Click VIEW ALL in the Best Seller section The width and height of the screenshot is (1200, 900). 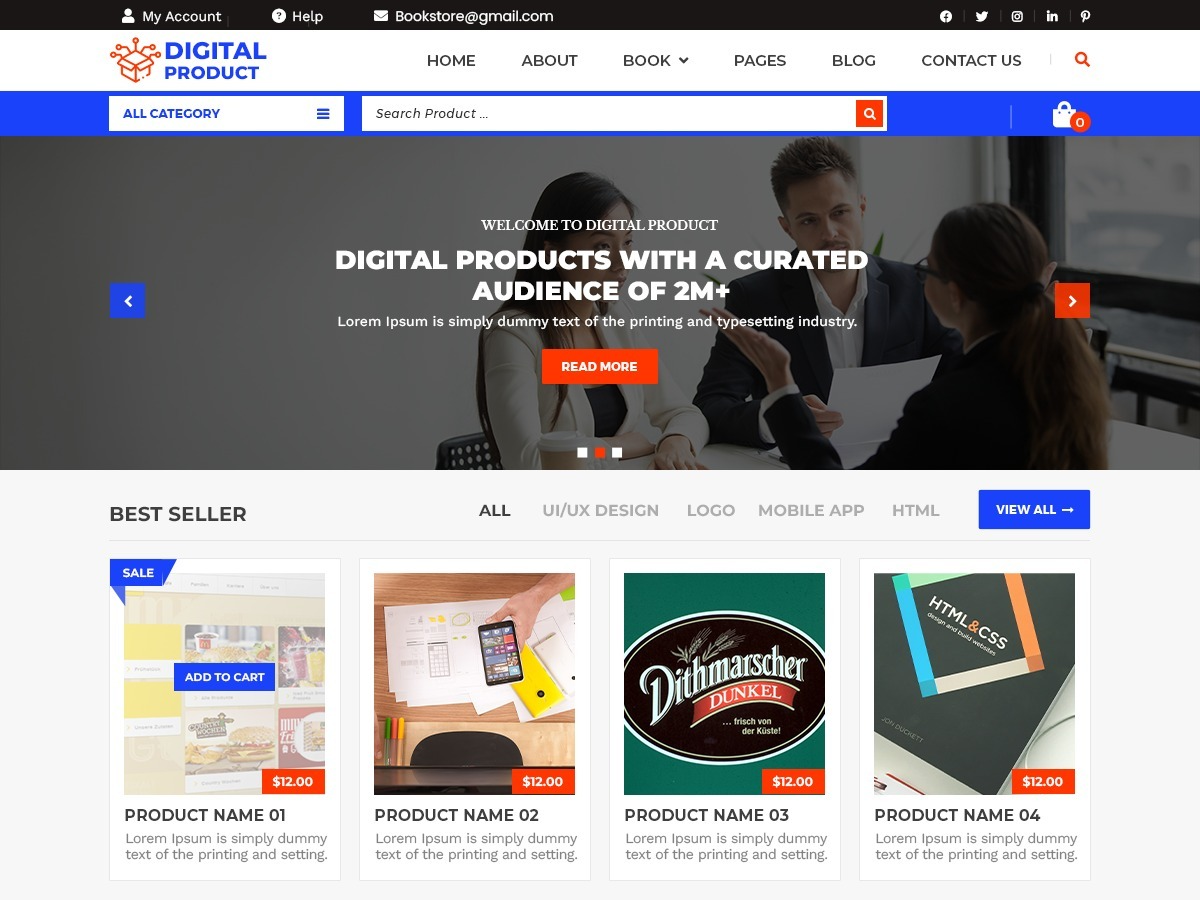tap(1034, 509)
